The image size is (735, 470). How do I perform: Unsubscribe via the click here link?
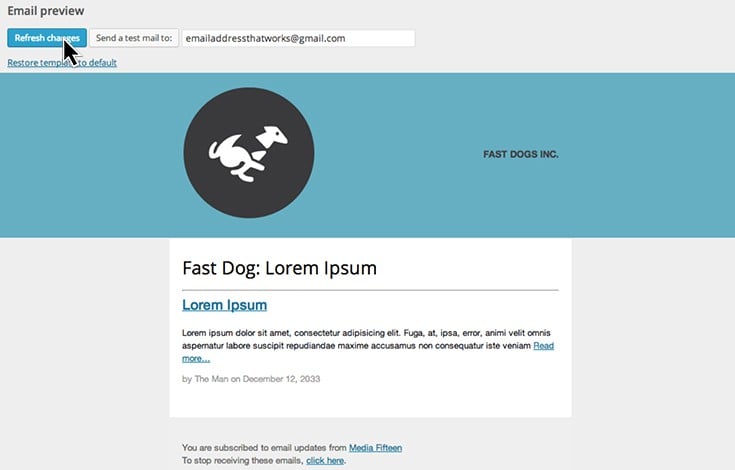tap(325, 461)
